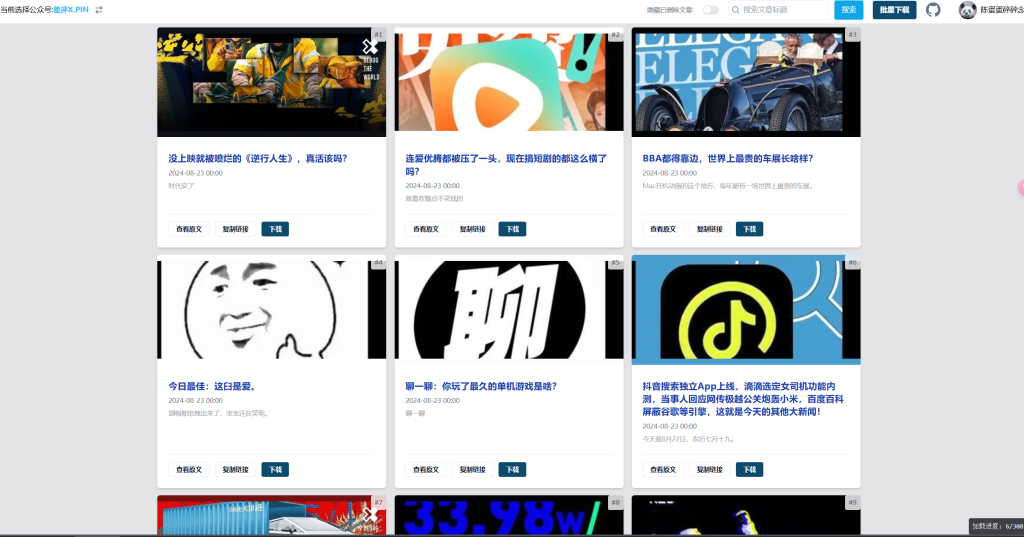Click the 加载进度 loading progress indicator

pyautogui.click(x=996, y=526)
